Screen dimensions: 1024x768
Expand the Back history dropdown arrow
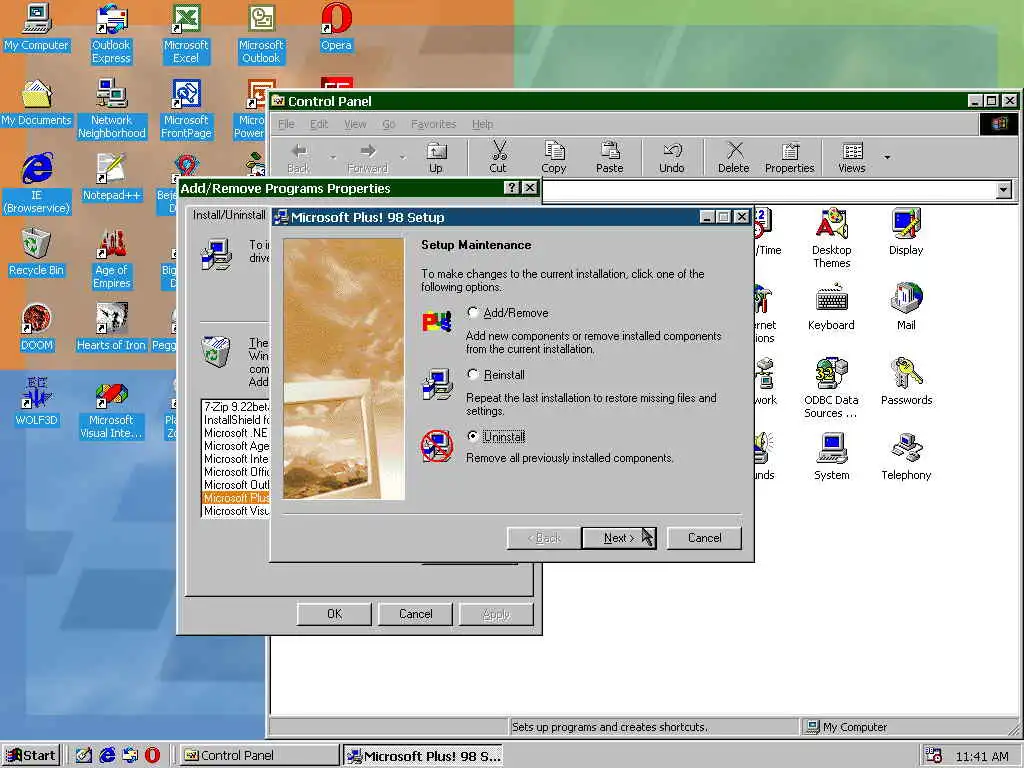coord(333,157)
